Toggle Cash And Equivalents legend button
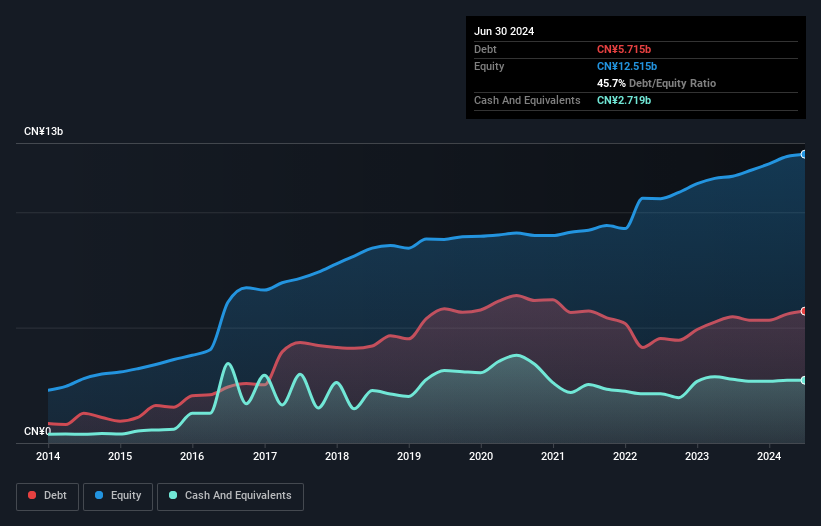The image size is (821, 526). (x=230, y=496)
